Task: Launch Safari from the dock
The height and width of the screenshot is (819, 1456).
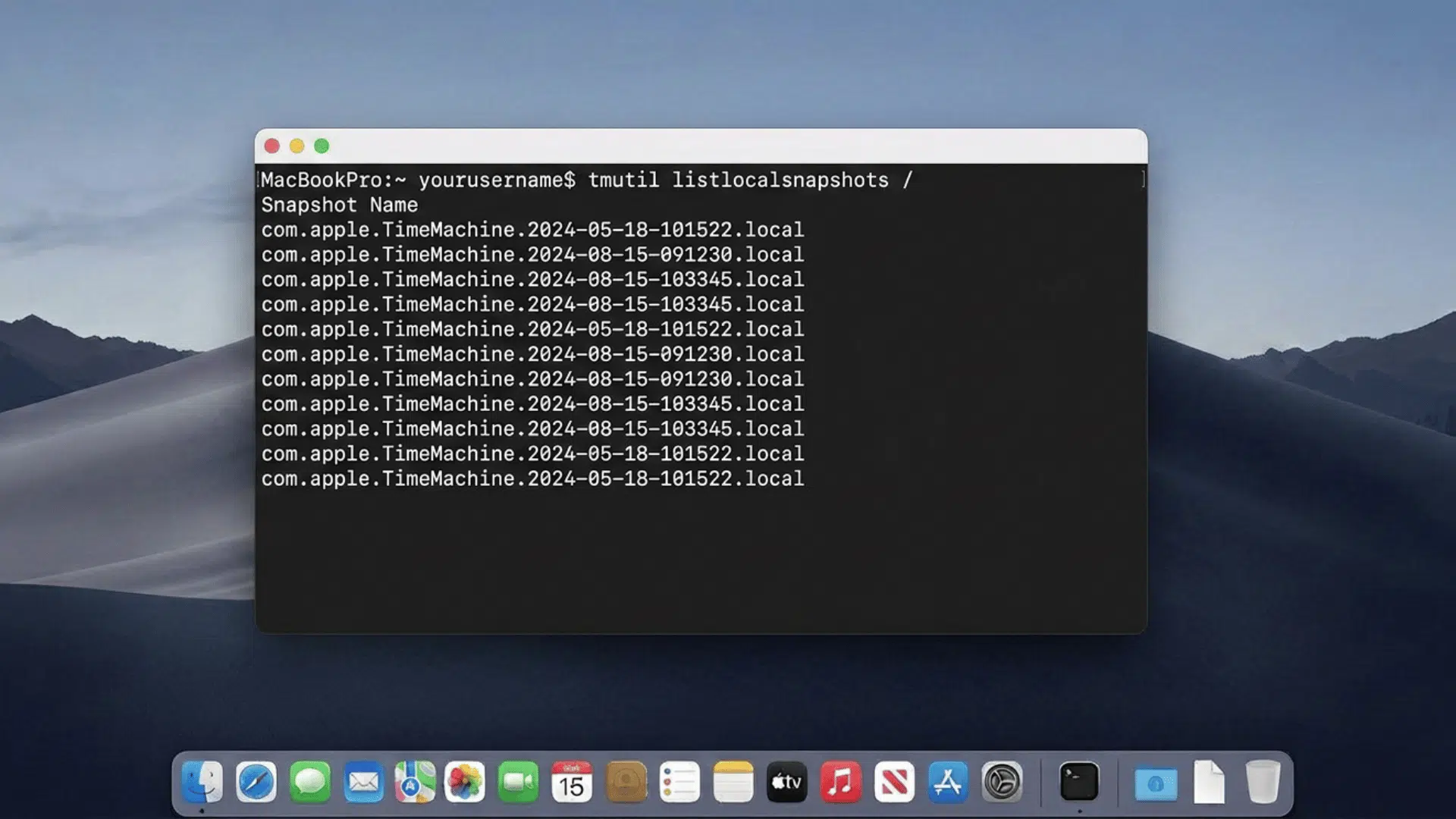Action: pyautogui.click(x=256, y=782)
